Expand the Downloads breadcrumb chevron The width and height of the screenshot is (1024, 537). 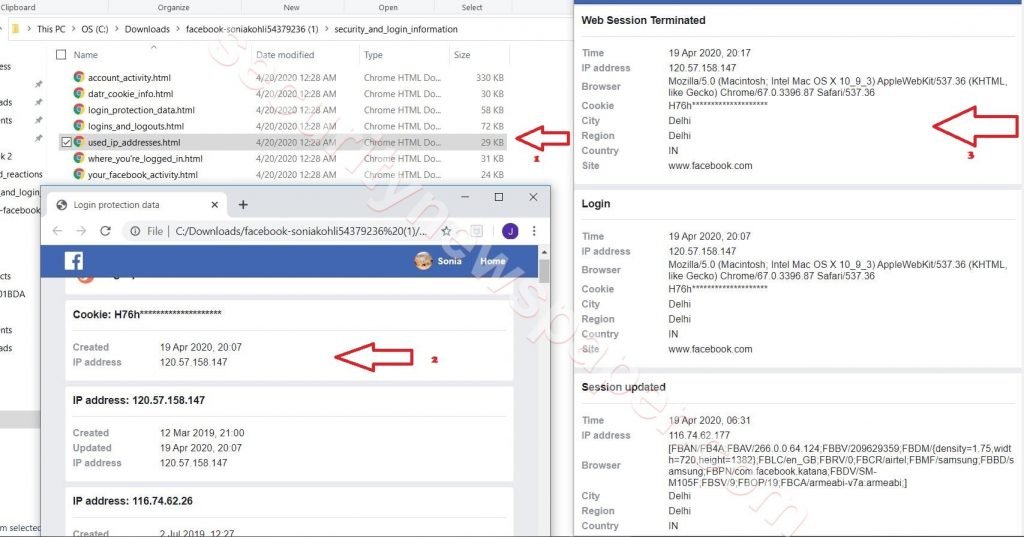pyautogui.click(x=178, y=29)
